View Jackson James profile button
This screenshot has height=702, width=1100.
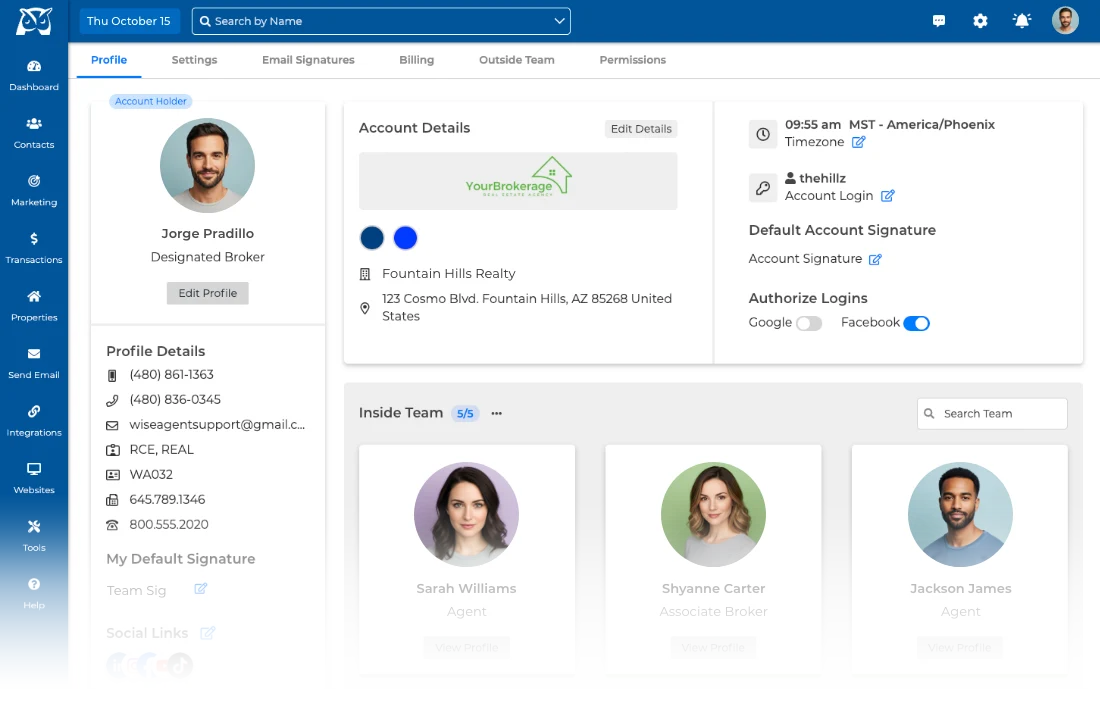[960, 647]
